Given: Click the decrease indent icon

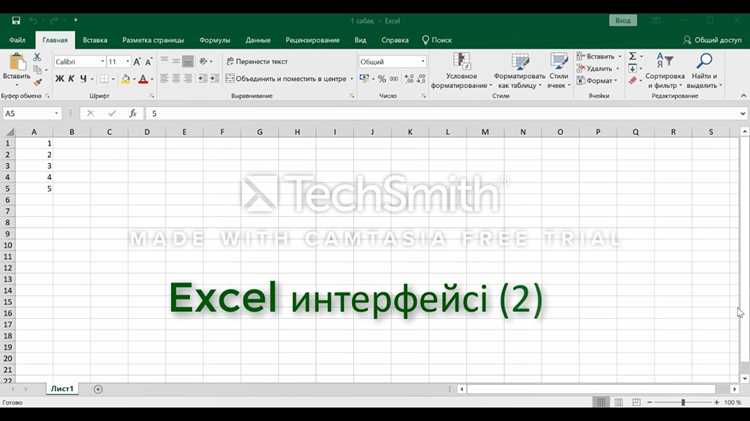Looking at the screenshot, I should click(202, 78).
